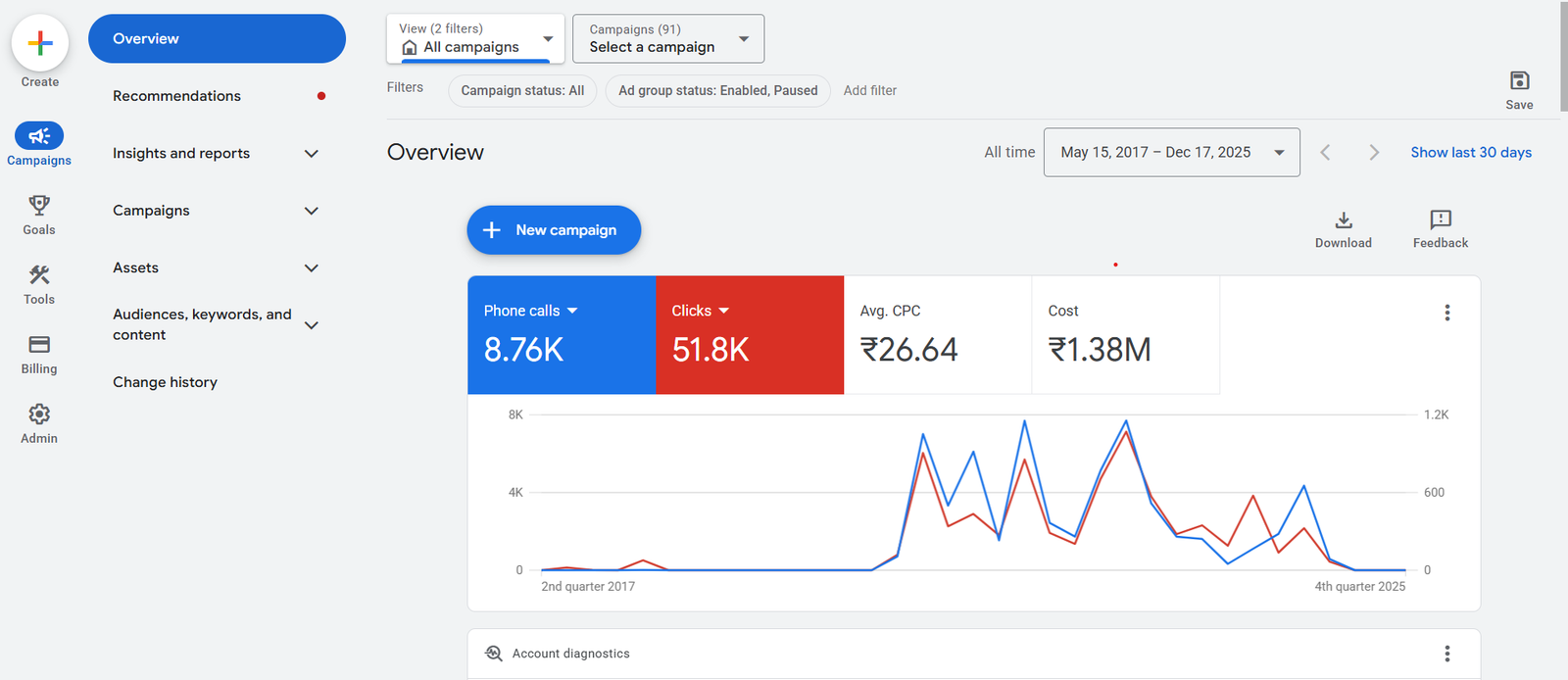This screenshot has width=1568, height=680.
Task: Open the Admin gear icon
Action: [39, 414]
